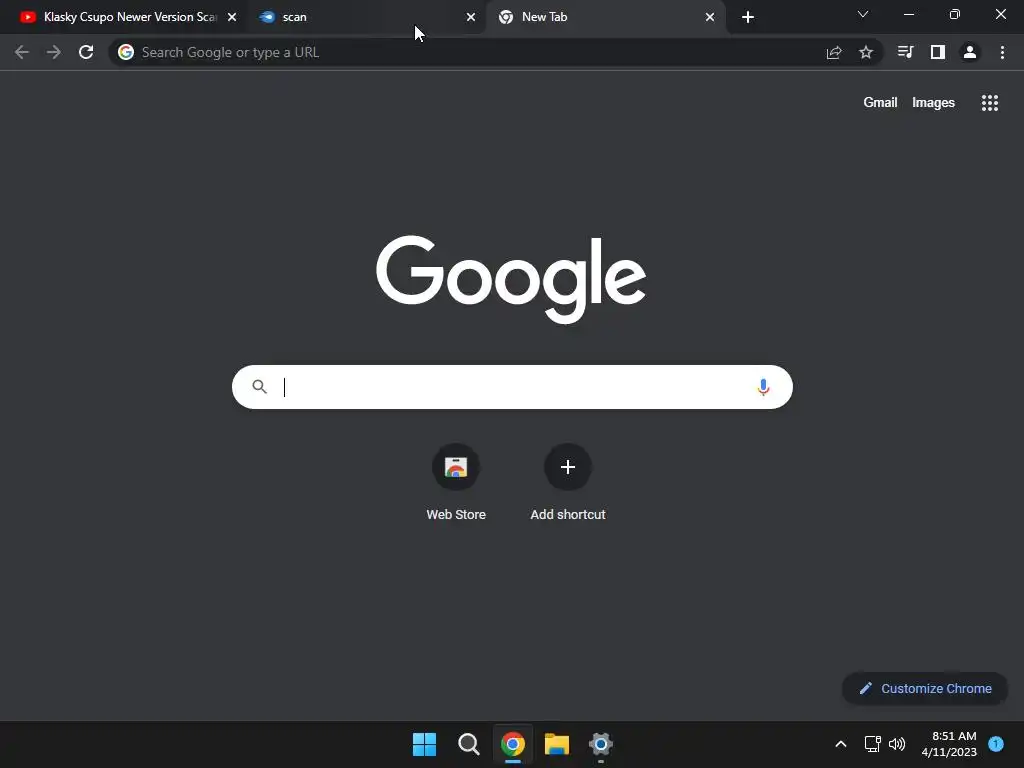
Task: Open Settings gear from taskbar
Action: [x=601, y=744]
